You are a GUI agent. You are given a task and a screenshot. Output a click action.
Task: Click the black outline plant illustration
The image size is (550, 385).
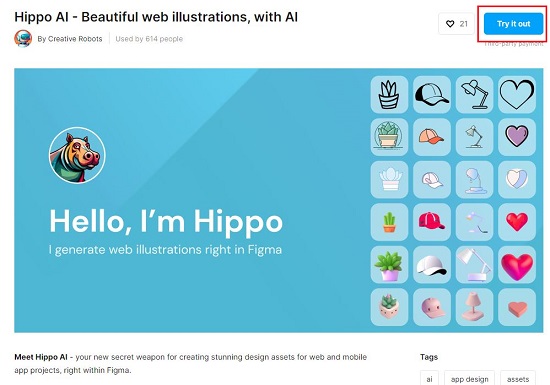pos(389,94)
